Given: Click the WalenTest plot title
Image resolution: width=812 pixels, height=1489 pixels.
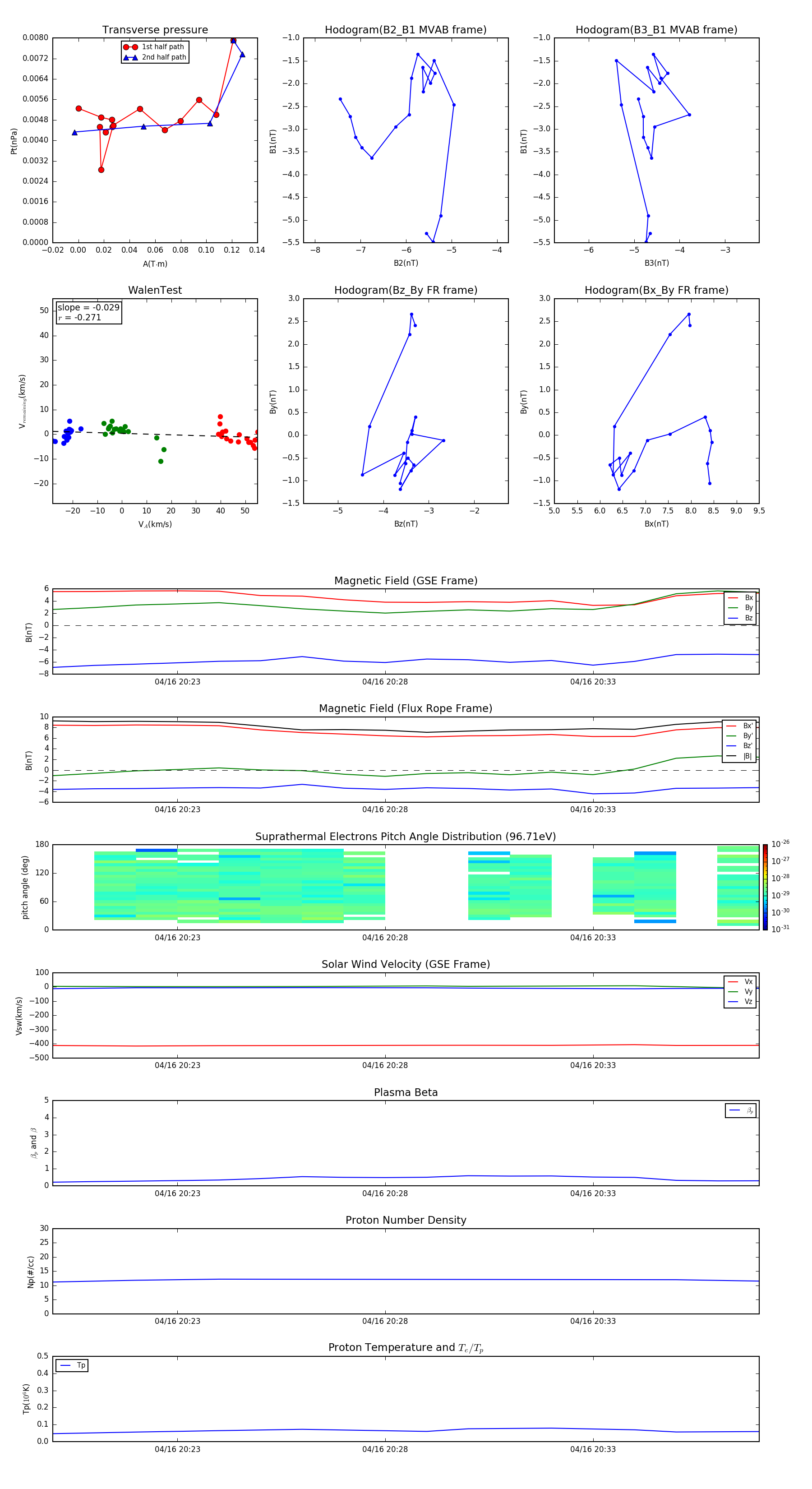Looking at the screenshot, I should 155,290.
